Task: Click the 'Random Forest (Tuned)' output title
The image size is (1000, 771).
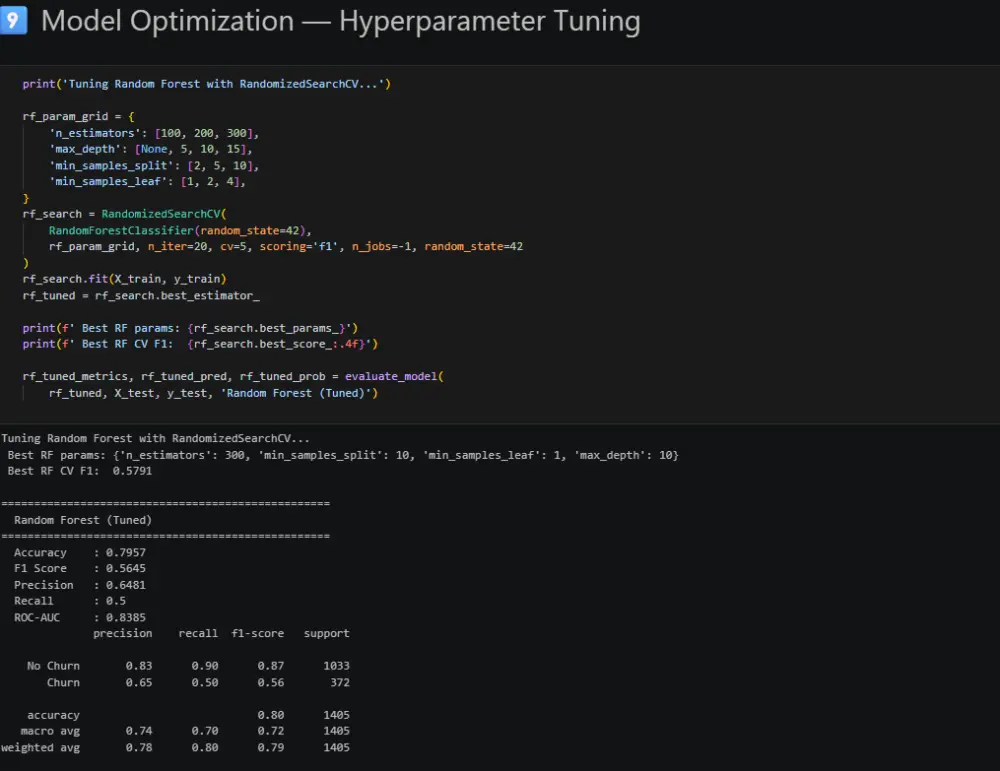Action: click(x=83, y=520)
